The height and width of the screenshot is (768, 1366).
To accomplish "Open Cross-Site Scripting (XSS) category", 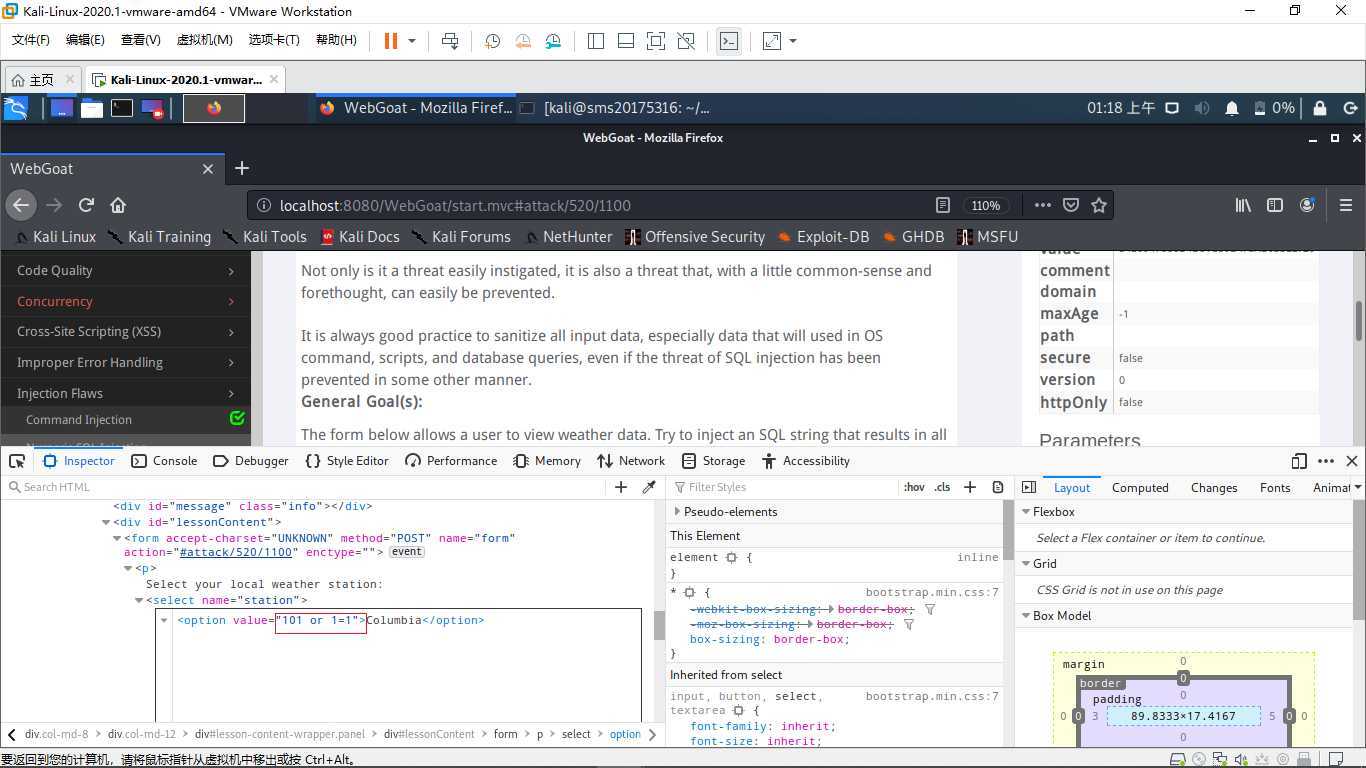I will coord(125,331).
